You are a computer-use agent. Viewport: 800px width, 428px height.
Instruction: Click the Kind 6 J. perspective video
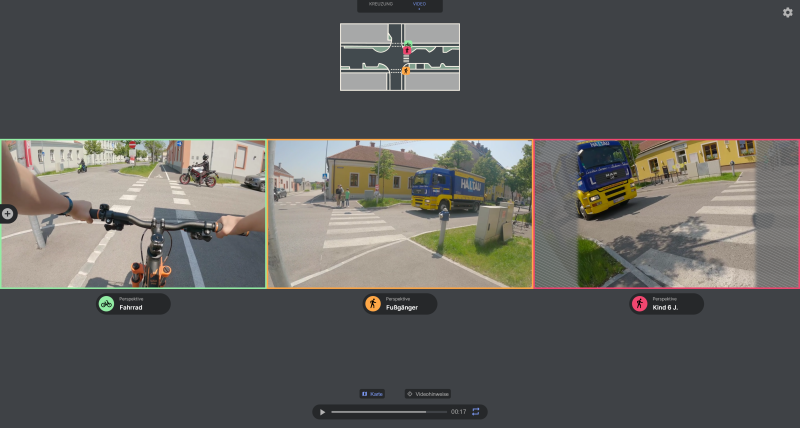667,214
